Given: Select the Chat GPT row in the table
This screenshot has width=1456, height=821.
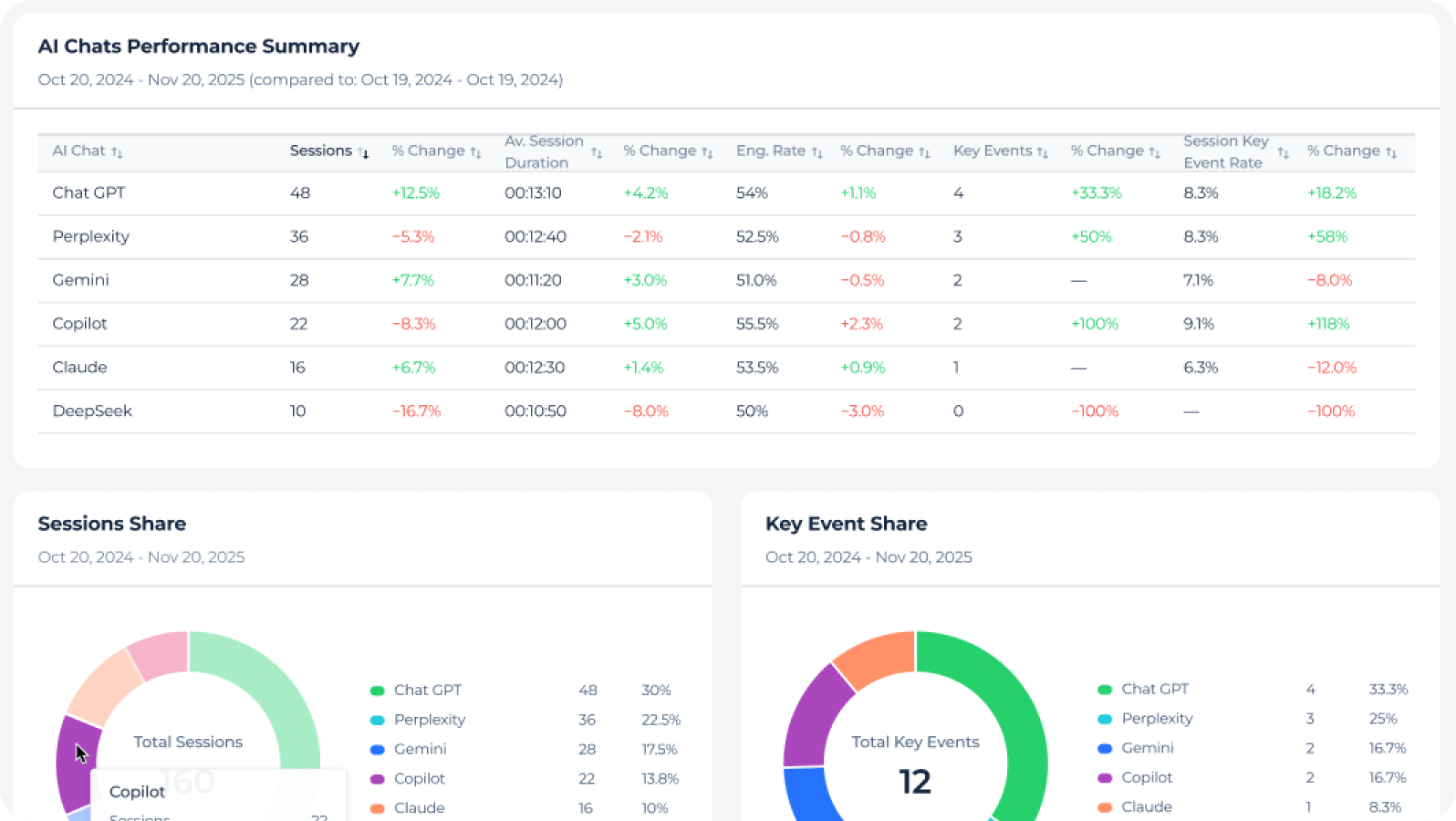Looking at the screenshot, I should pos(88,193).
